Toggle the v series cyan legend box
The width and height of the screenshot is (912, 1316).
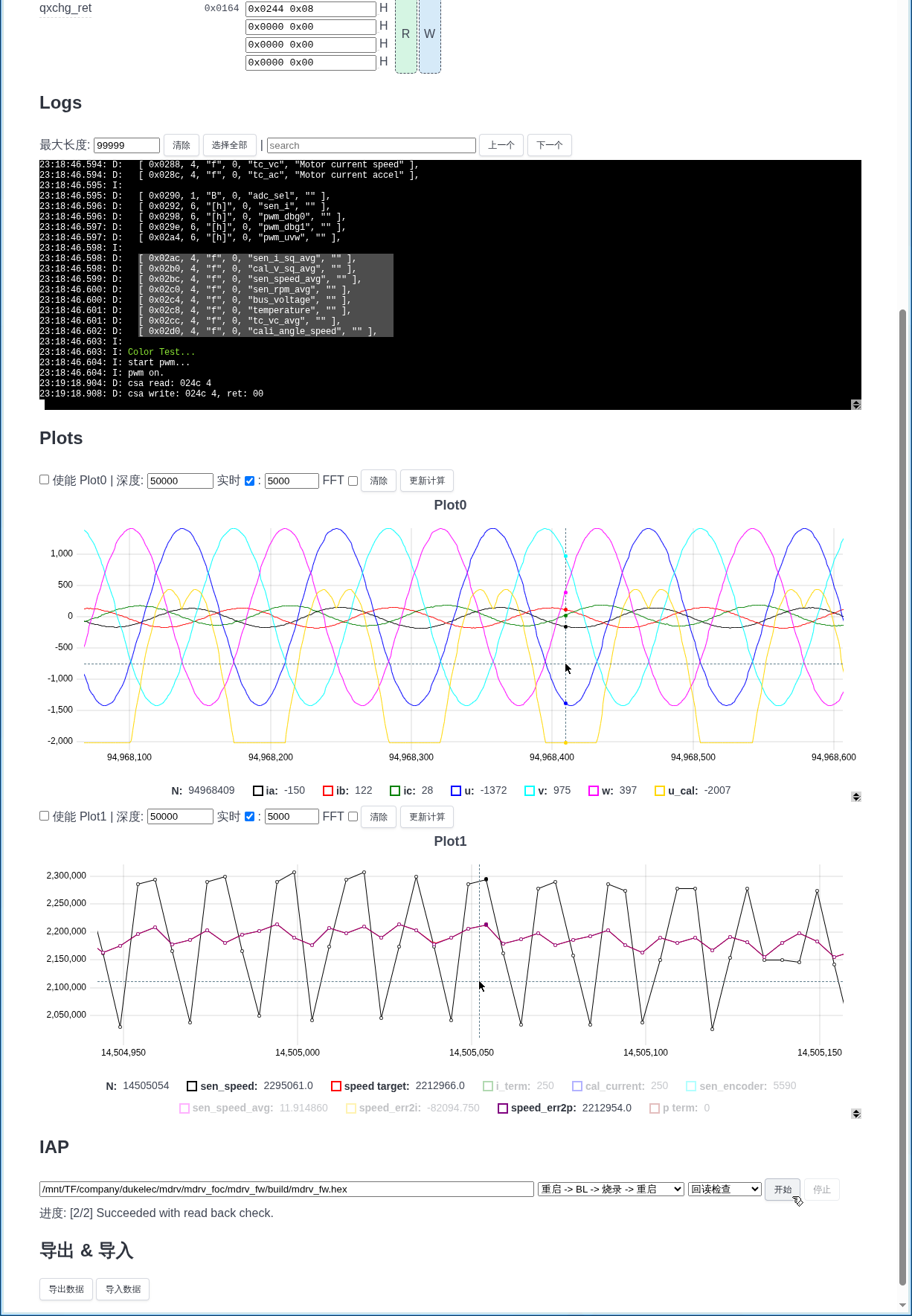coord(530,791)
